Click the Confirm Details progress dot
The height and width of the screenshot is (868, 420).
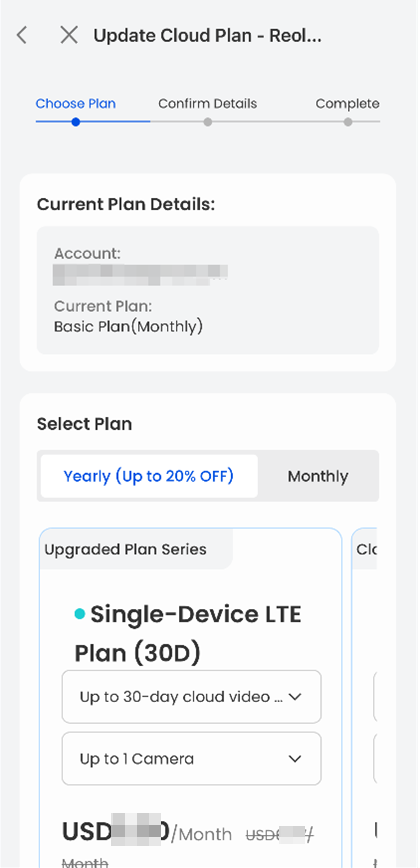click(208, 122)
